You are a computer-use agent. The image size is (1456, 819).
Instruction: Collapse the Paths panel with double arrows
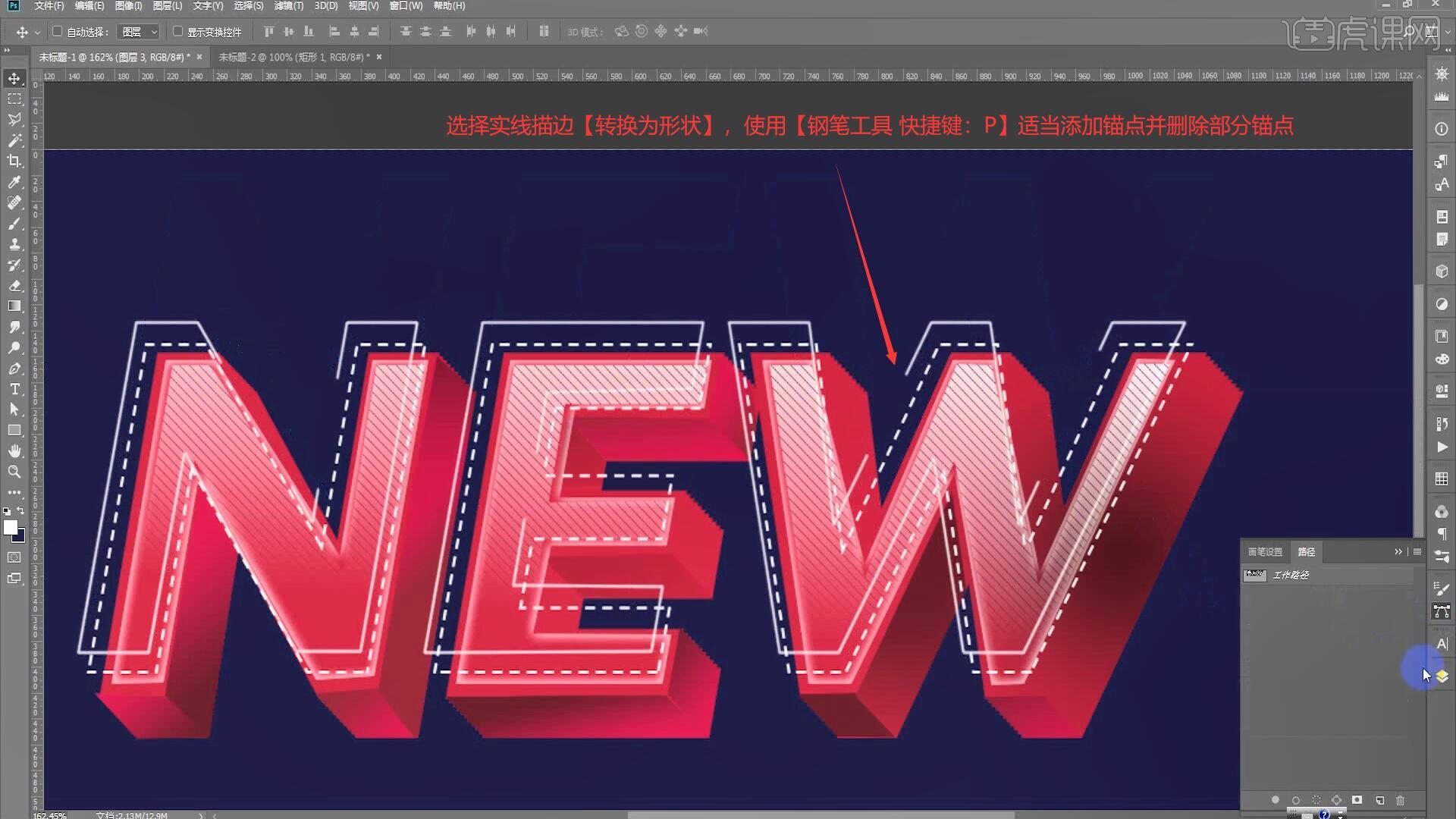click(x=1398, y=552)
